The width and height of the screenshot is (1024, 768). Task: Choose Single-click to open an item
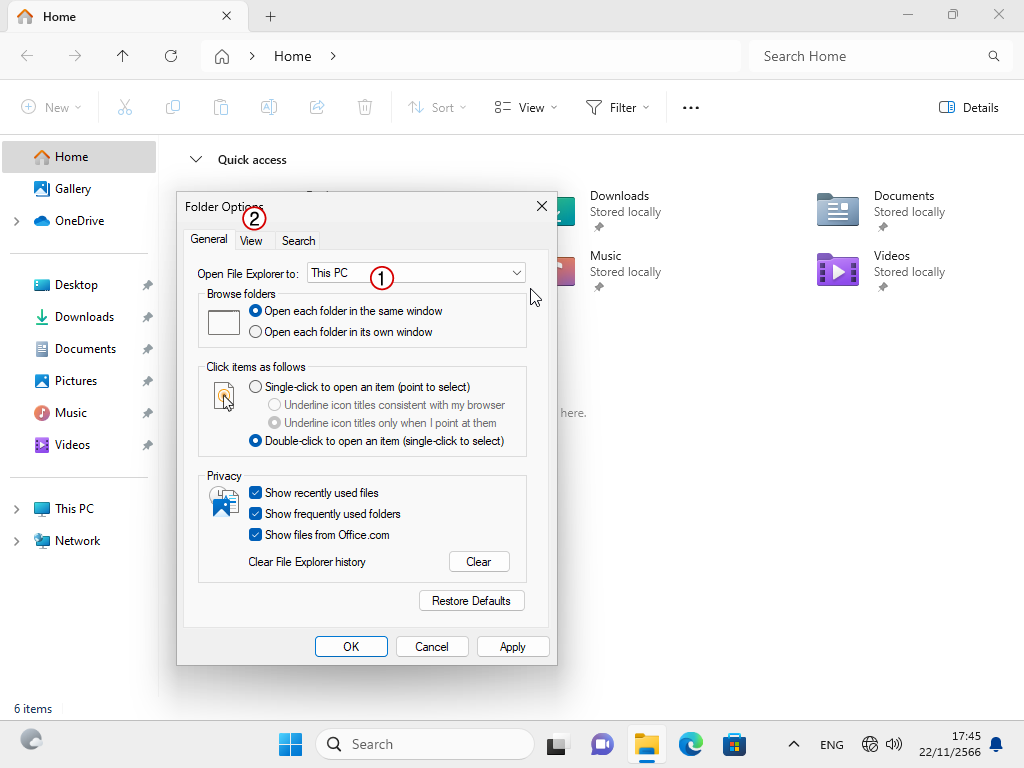pyautogui.click(x=256, y=387)
